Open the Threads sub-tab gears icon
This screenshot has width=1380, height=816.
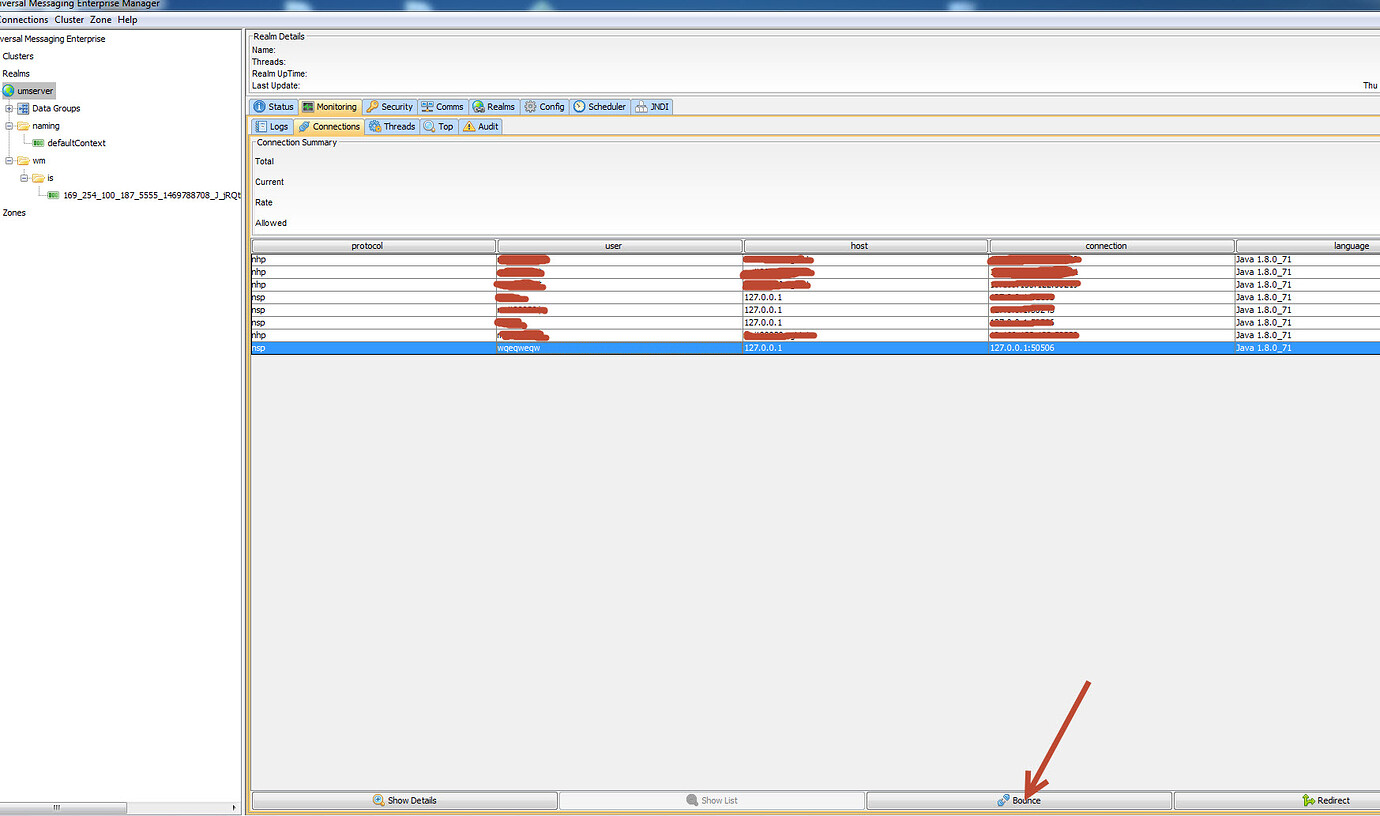coord(375,127)
